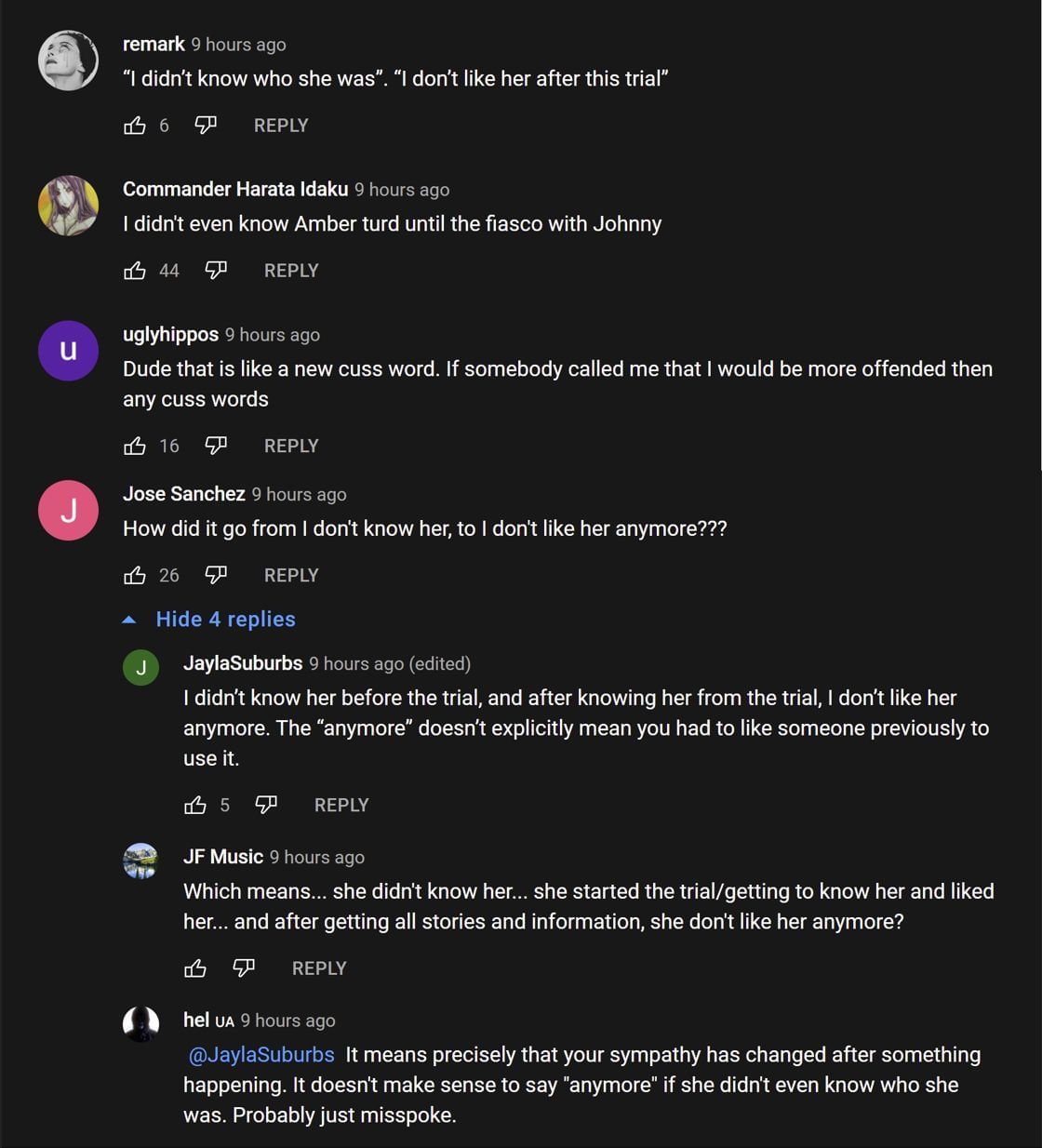Dislike Commander Harata Idaku's comment
Image resolution: width=1042 pixels, height=1148 pixels.
click(216, 271)
